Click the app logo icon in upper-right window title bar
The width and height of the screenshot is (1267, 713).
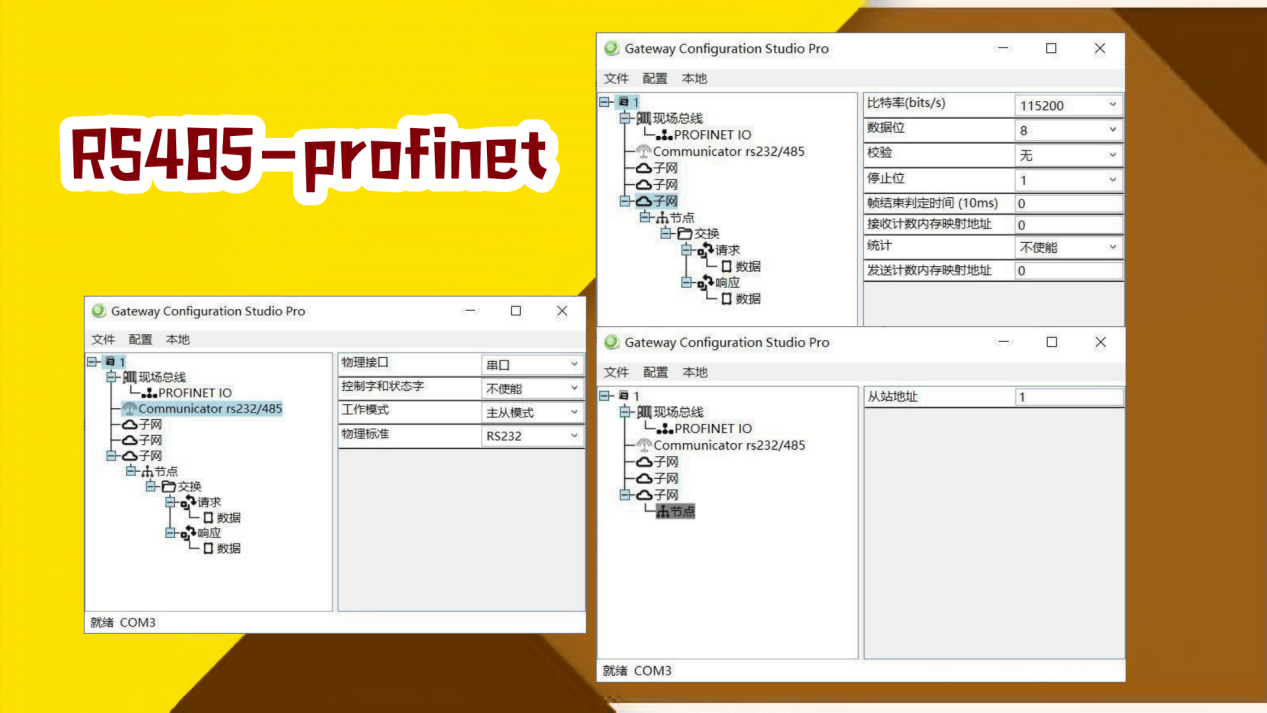tap(612, 48)
